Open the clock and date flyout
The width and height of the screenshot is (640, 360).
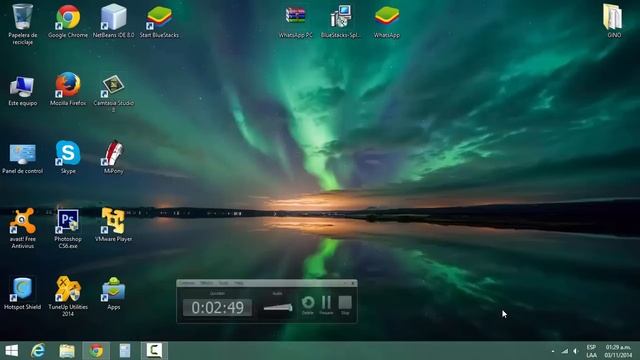(x=618, y=351)
